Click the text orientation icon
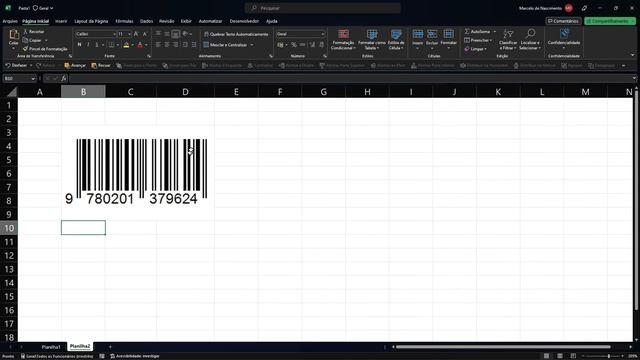640x360 pixels. click(186, 34)
